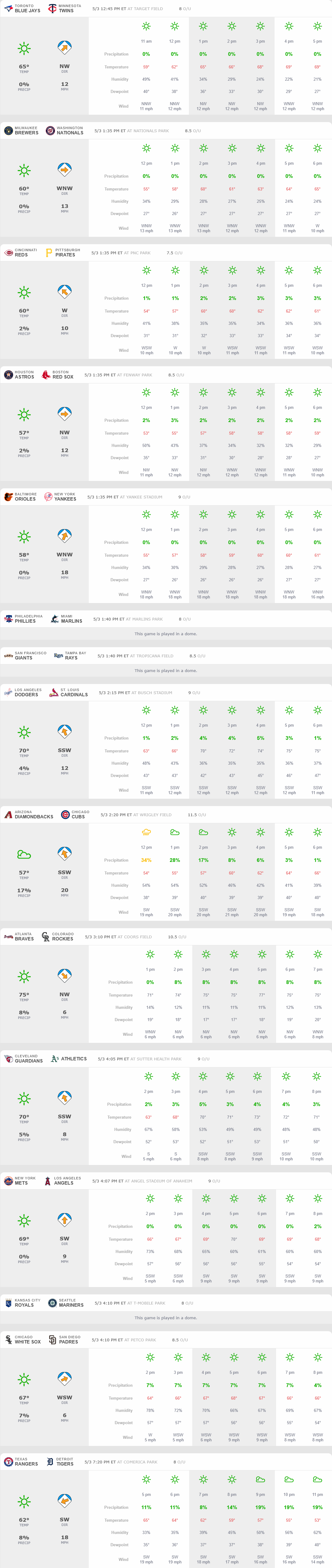Screen dimensions: 332x1568
Task: Click the Cincinnati Reds team logo
Action: [x=9, y=253]
